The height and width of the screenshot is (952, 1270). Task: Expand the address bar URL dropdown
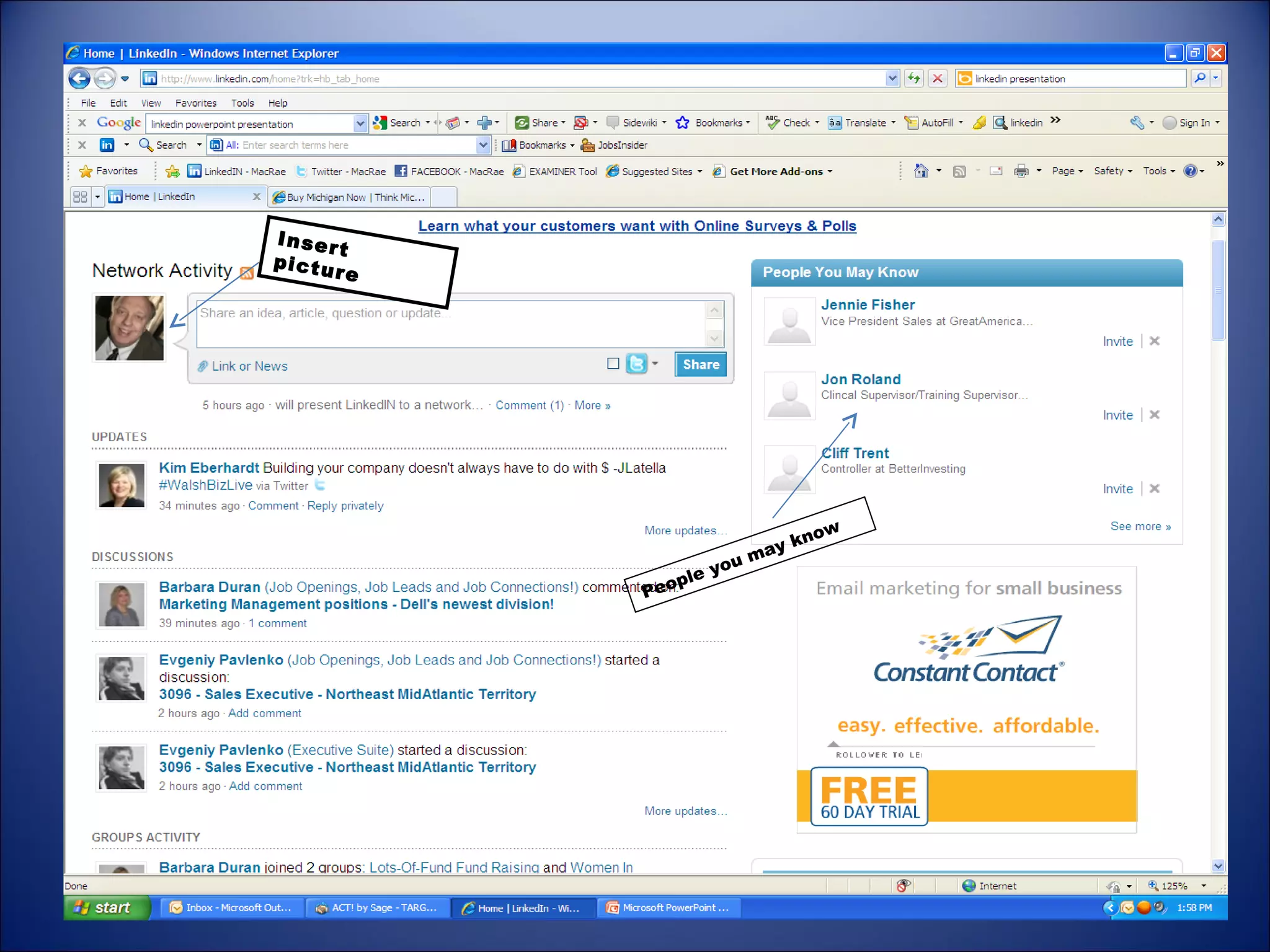coord(892,78)
